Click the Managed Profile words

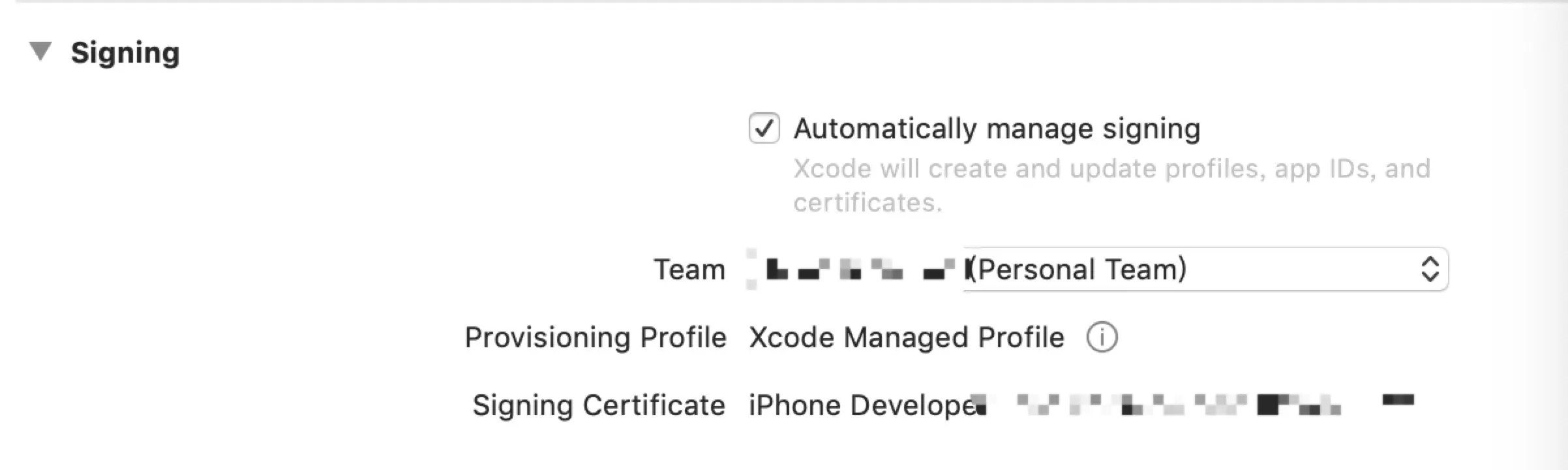pos(954,338)
